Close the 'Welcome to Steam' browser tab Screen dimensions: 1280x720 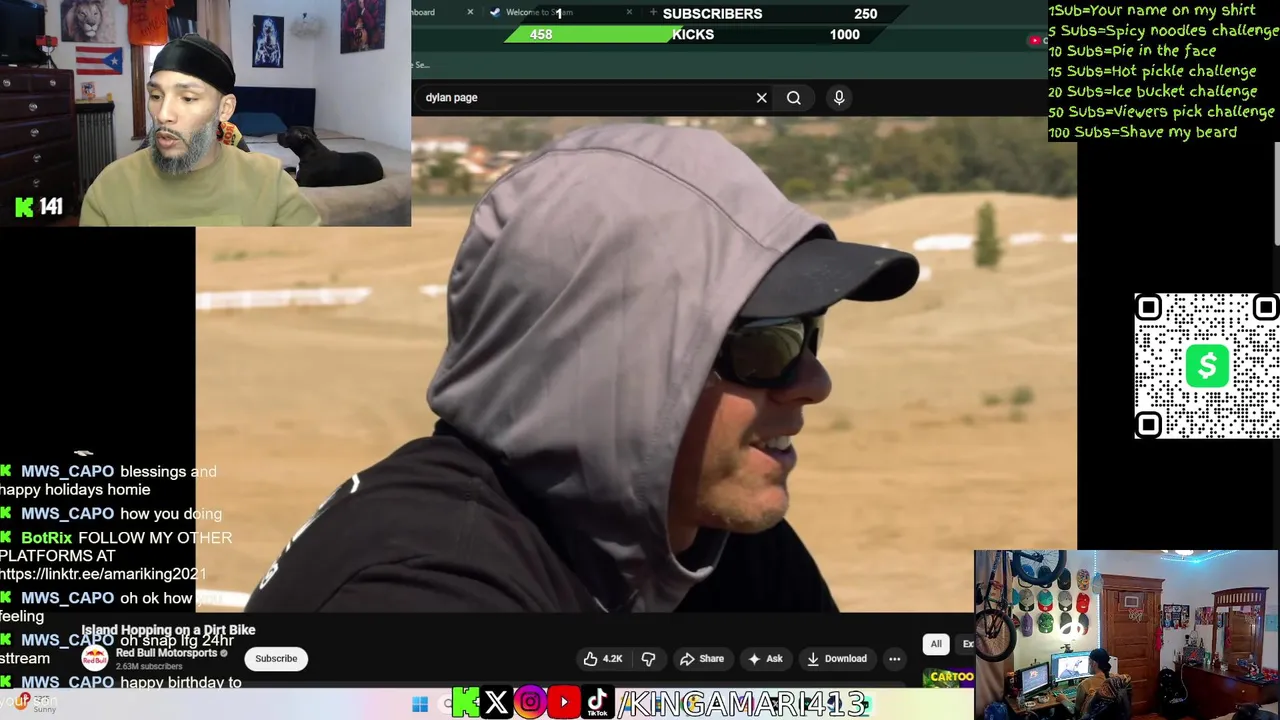pos(629,12)
